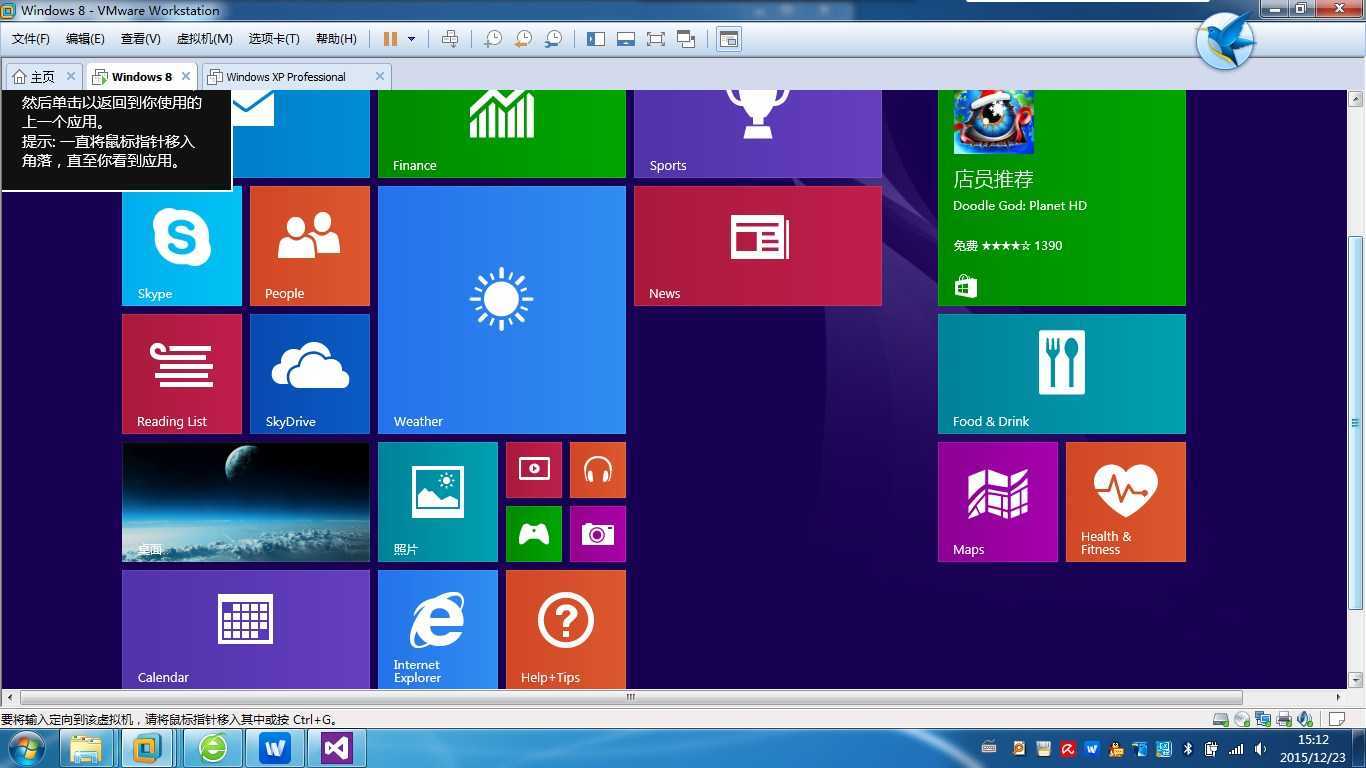Open the 帮助(H) menu
This screenshot has height=768, width=1366.
[x=336, y=39]
